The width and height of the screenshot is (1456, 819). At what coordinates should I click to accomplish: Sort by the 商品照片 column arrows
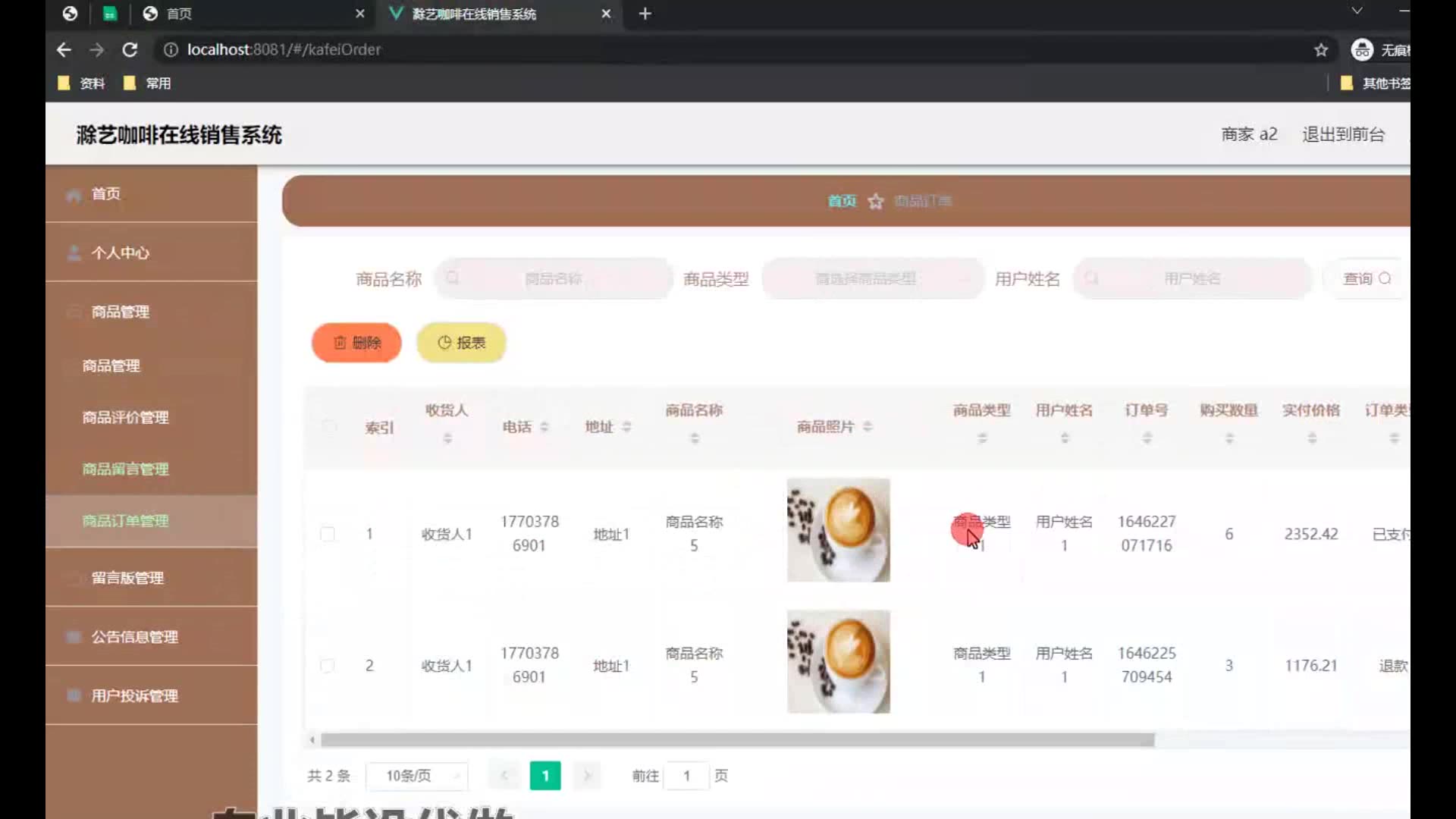(x=868, y=427)
